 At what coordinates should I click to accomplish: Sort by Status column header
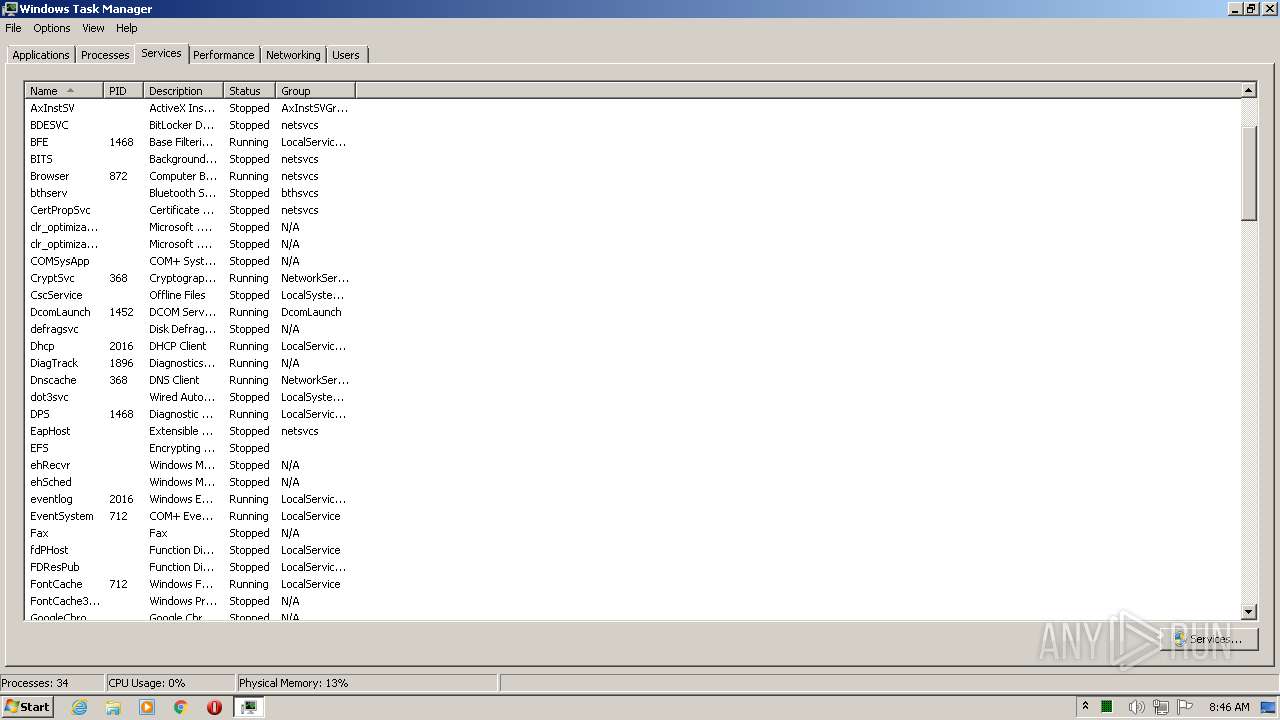249,91
